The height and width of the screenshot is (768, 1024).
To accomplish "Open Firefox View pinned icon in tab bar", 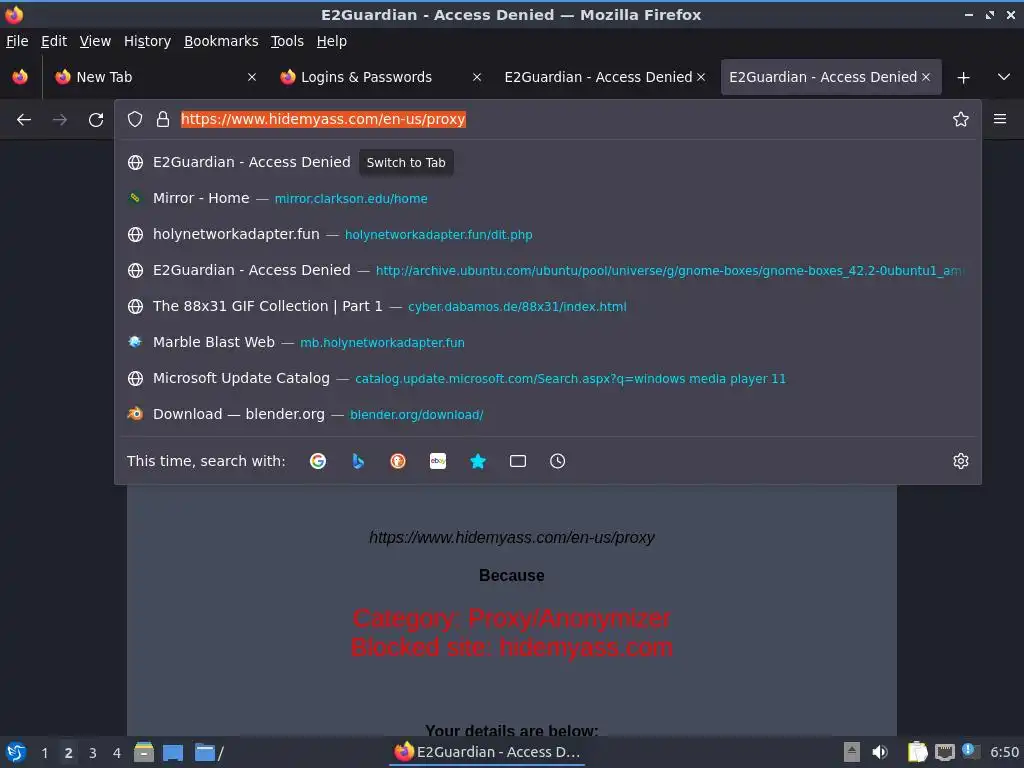I will click(x=20, y=77).
